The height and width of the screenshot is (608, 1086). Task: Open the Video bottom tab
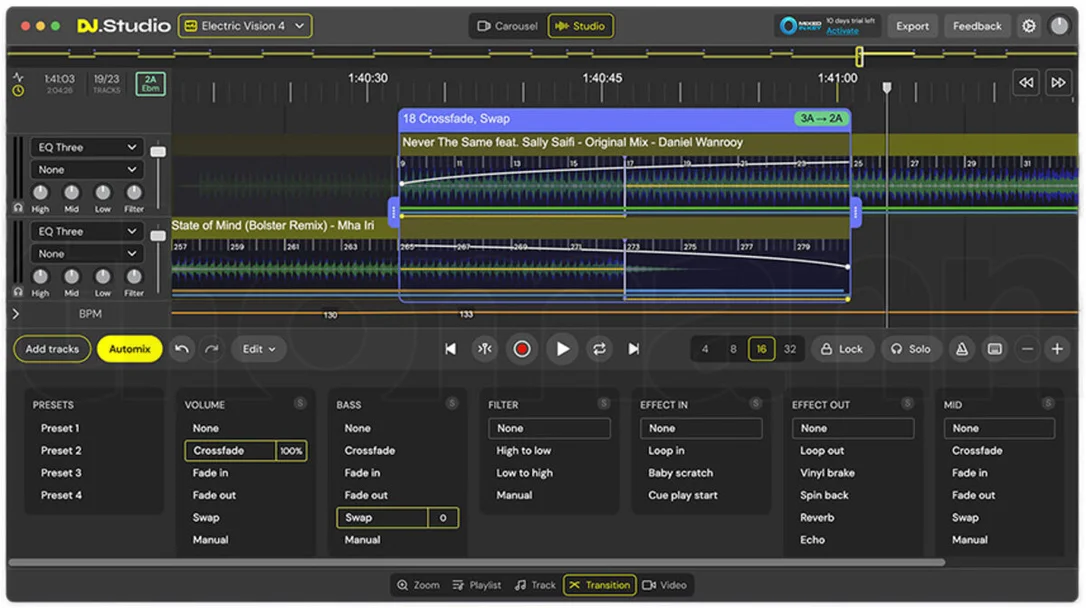point(664,585)
